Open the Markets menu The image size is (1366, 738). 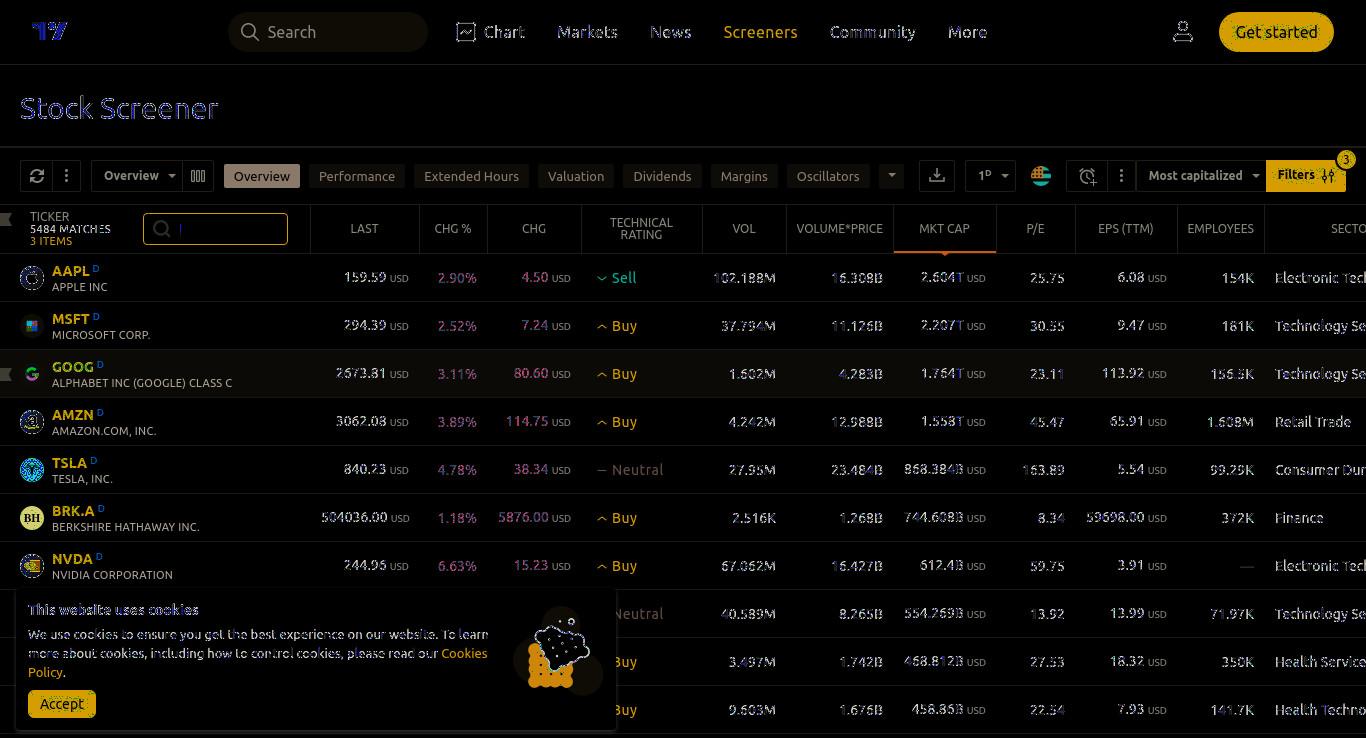pyautogui.click(x=587, y=32)
